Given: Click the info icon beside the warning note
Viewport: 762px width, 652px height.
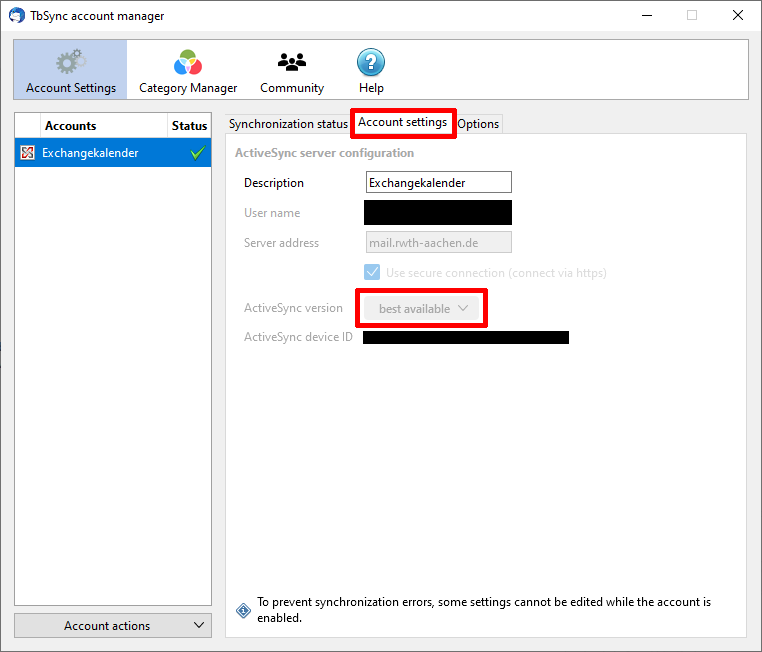Looking at the screenshot, I should point(243,610).
